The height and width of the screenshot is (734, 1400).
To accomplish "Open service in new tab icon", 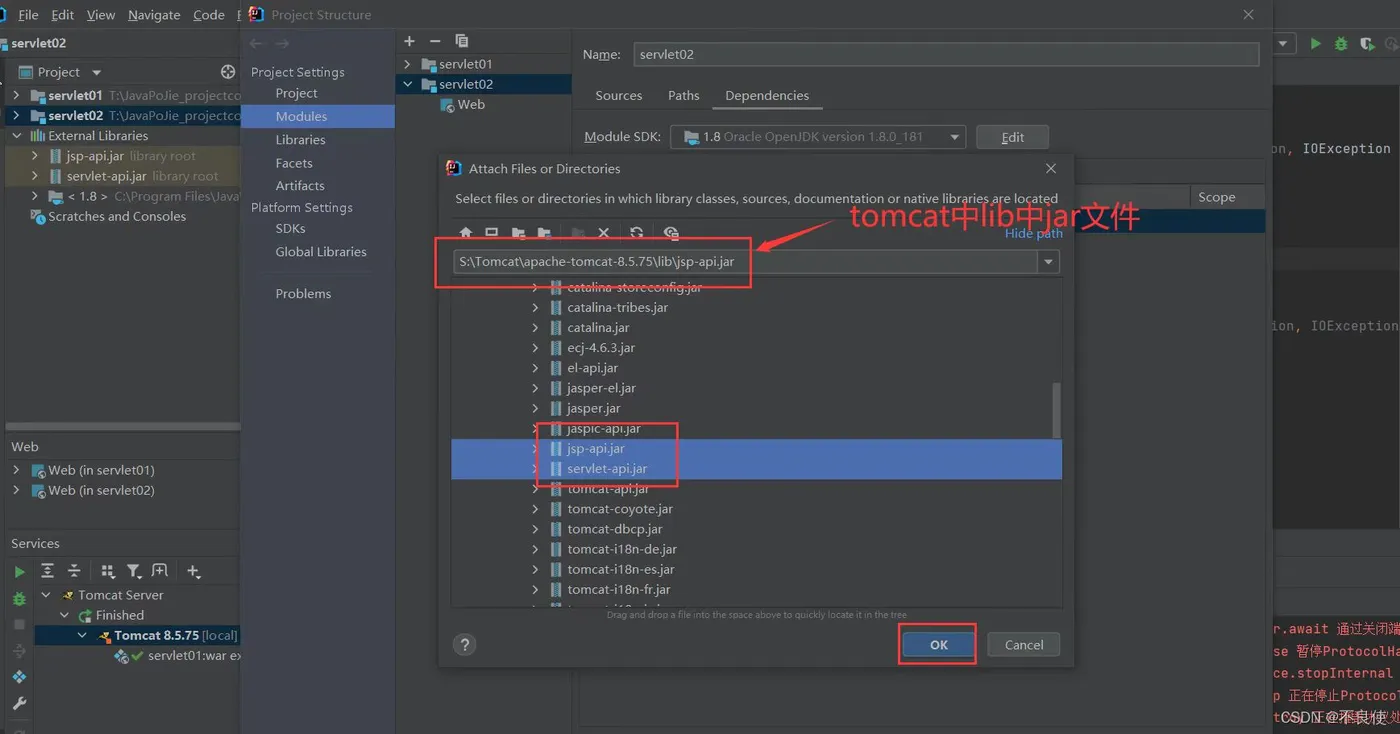I will click(x=159, y=571).
